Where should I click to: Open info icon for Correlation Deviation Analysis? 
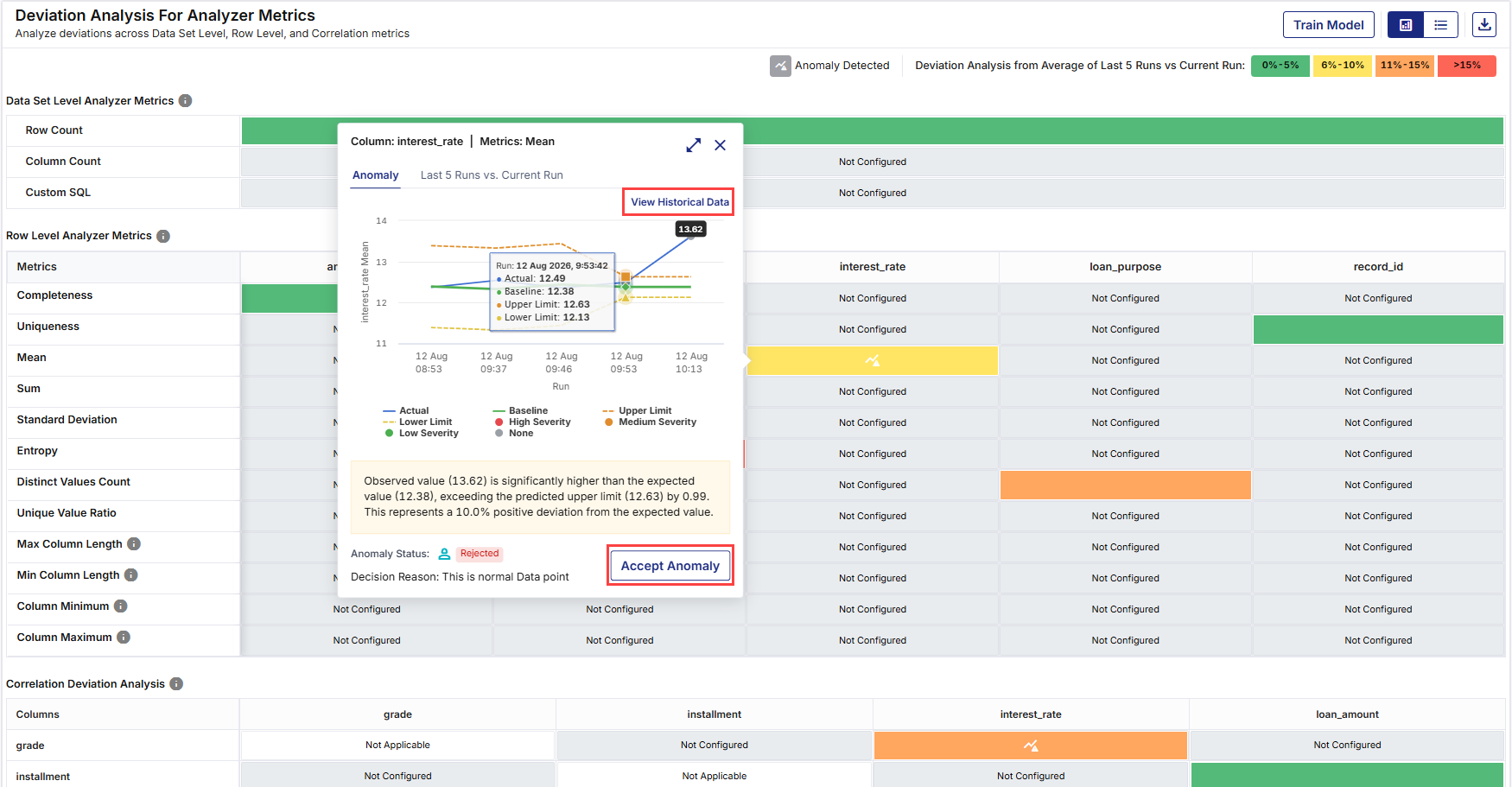coord(176,684)
